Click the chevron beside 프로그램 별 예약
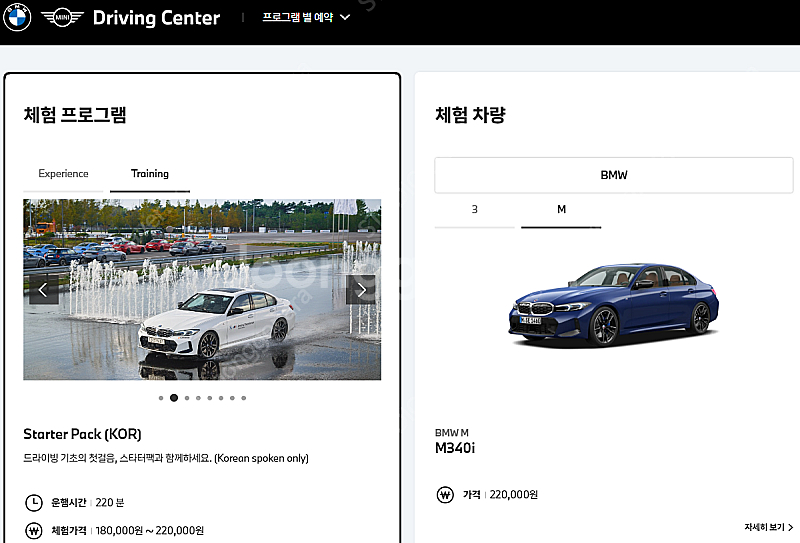The image size is (800, 543). coord(345,17)
